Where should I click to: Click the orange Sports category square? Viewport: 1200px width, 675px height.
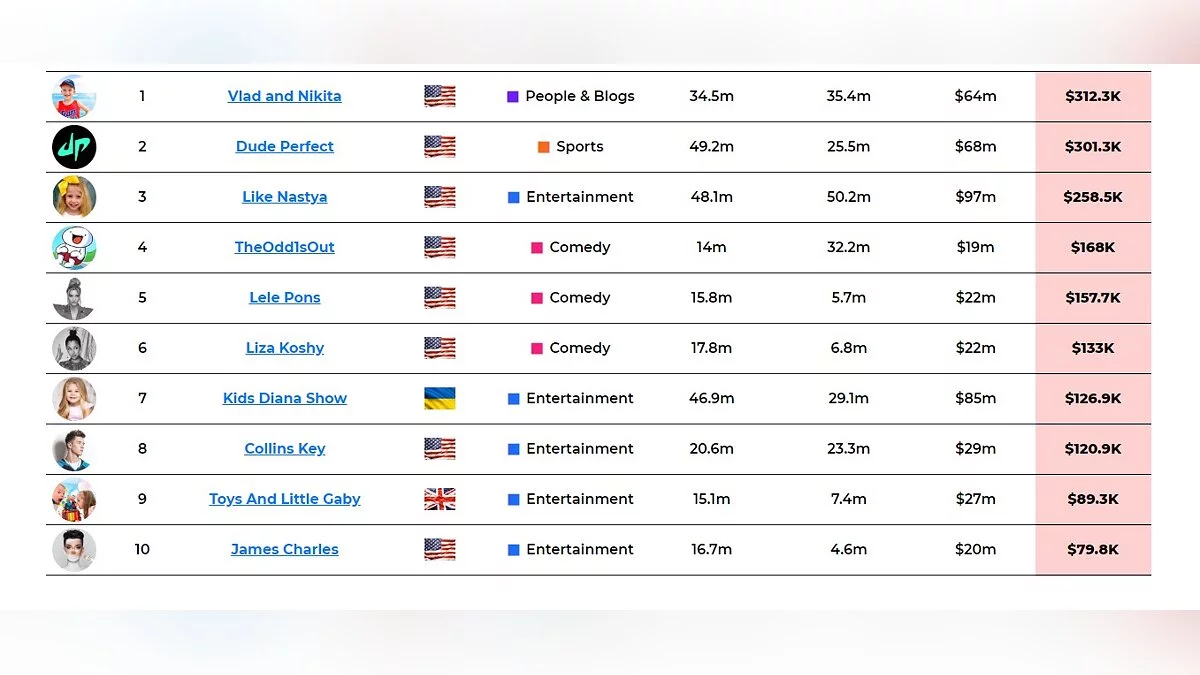[544, 147]
